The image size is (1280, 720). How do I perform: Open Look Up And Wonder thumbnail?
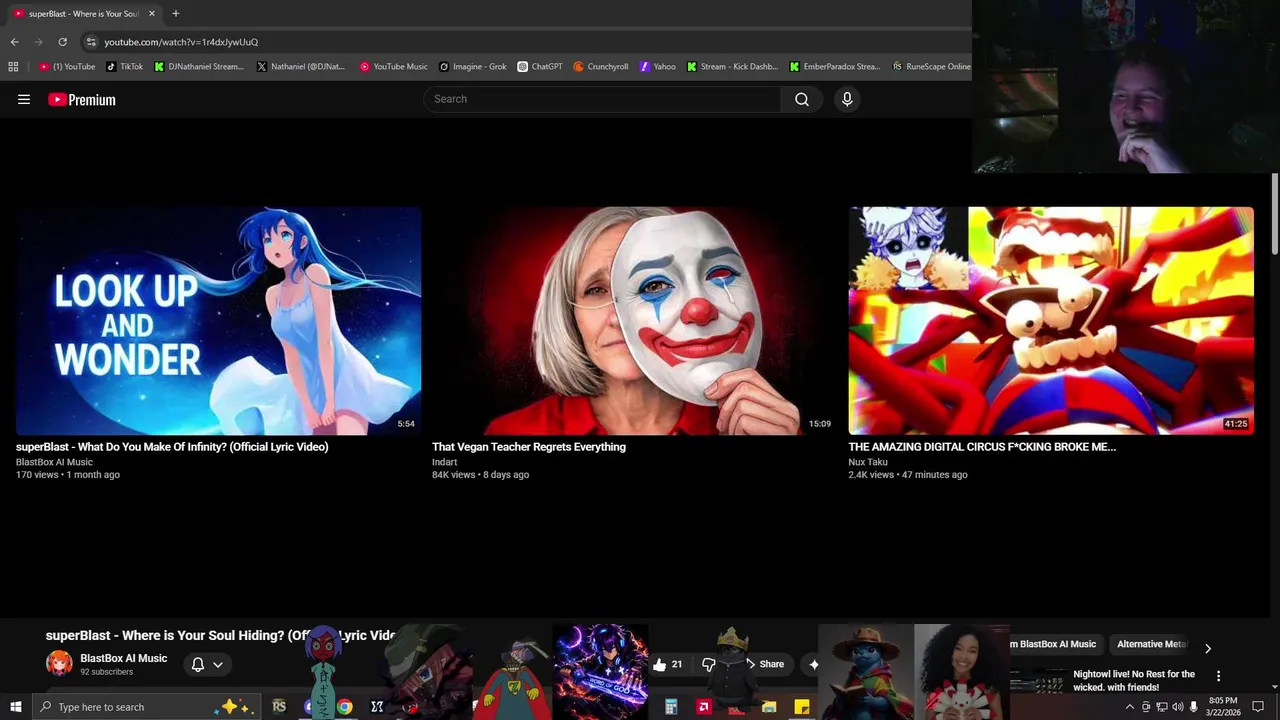click(218, 320)
